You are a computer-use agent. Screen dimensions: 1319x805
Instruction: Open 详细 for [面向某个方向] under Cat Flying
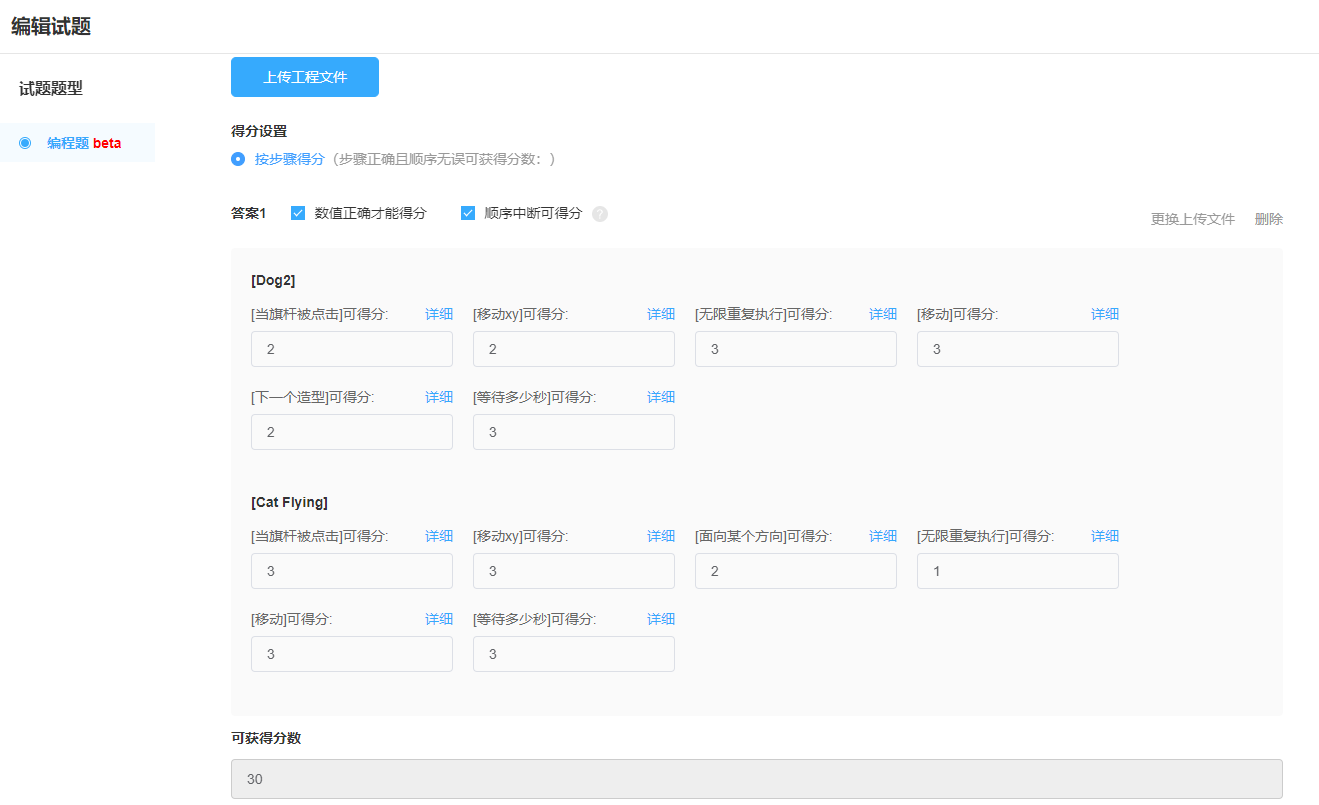(x=883, y=535)
